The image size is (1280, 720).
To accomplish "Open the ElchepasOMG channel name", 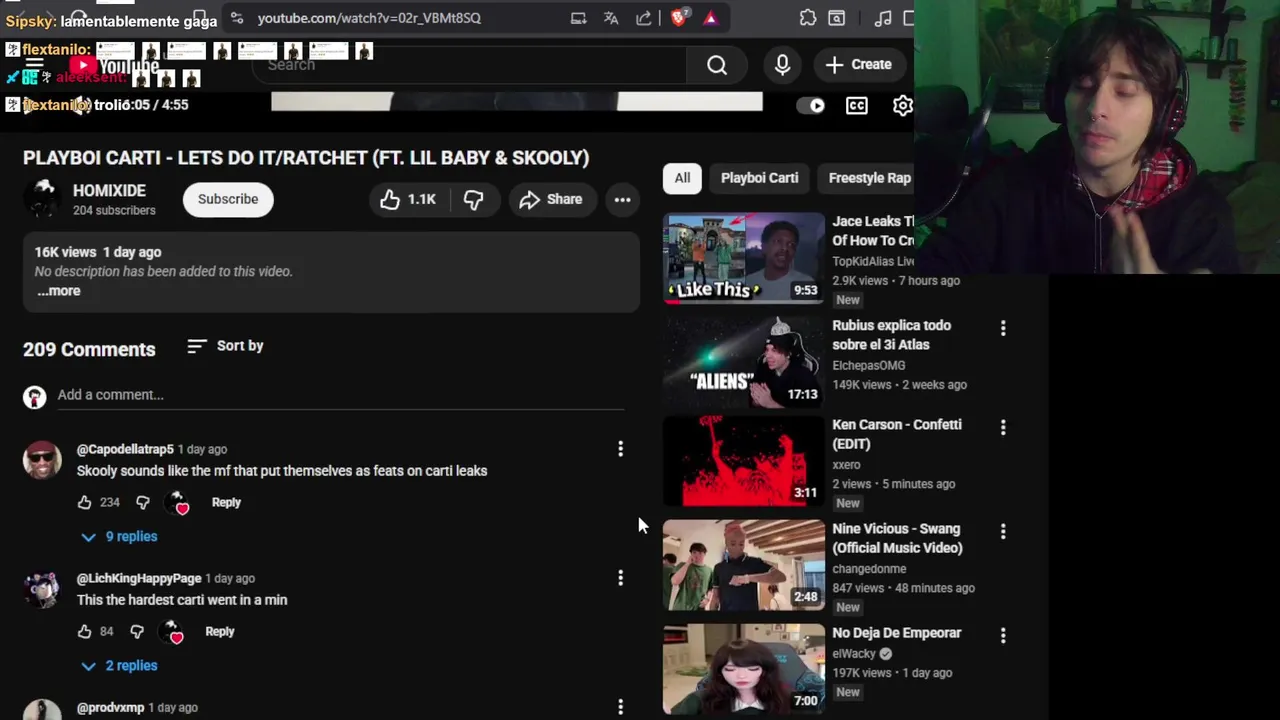I will click(869, 366).
